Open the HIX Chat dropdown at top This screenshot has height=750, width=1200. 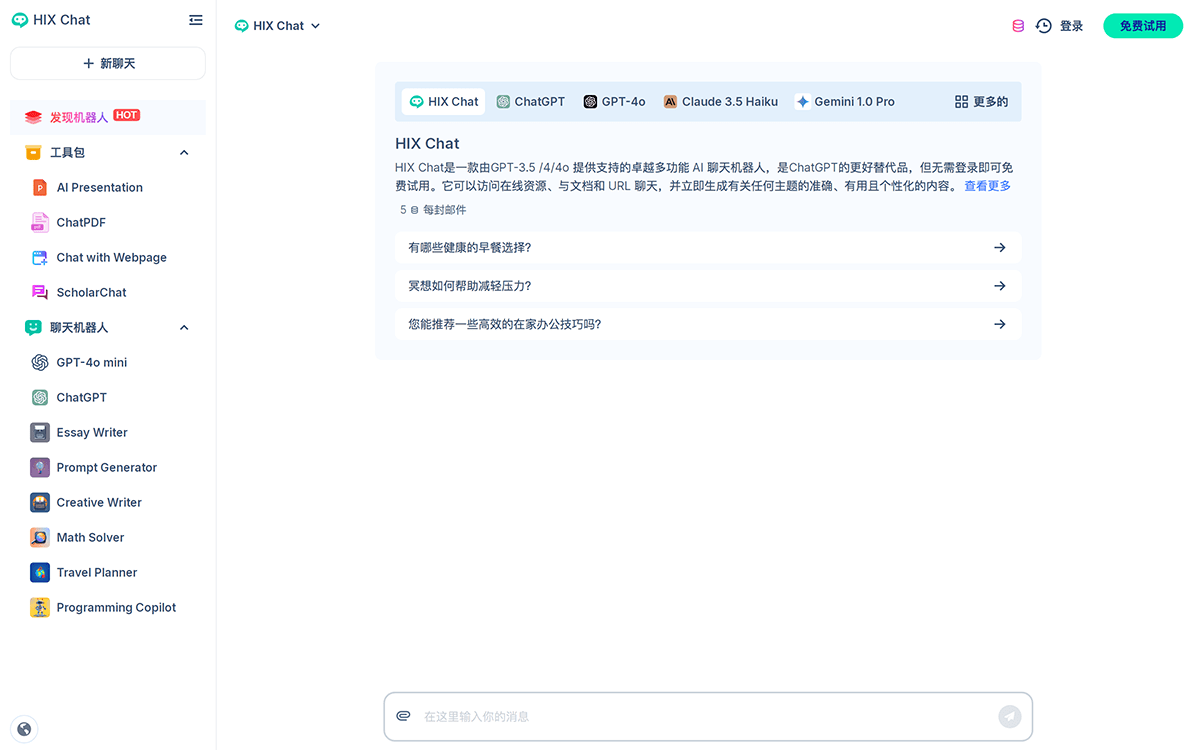point(277,25)
